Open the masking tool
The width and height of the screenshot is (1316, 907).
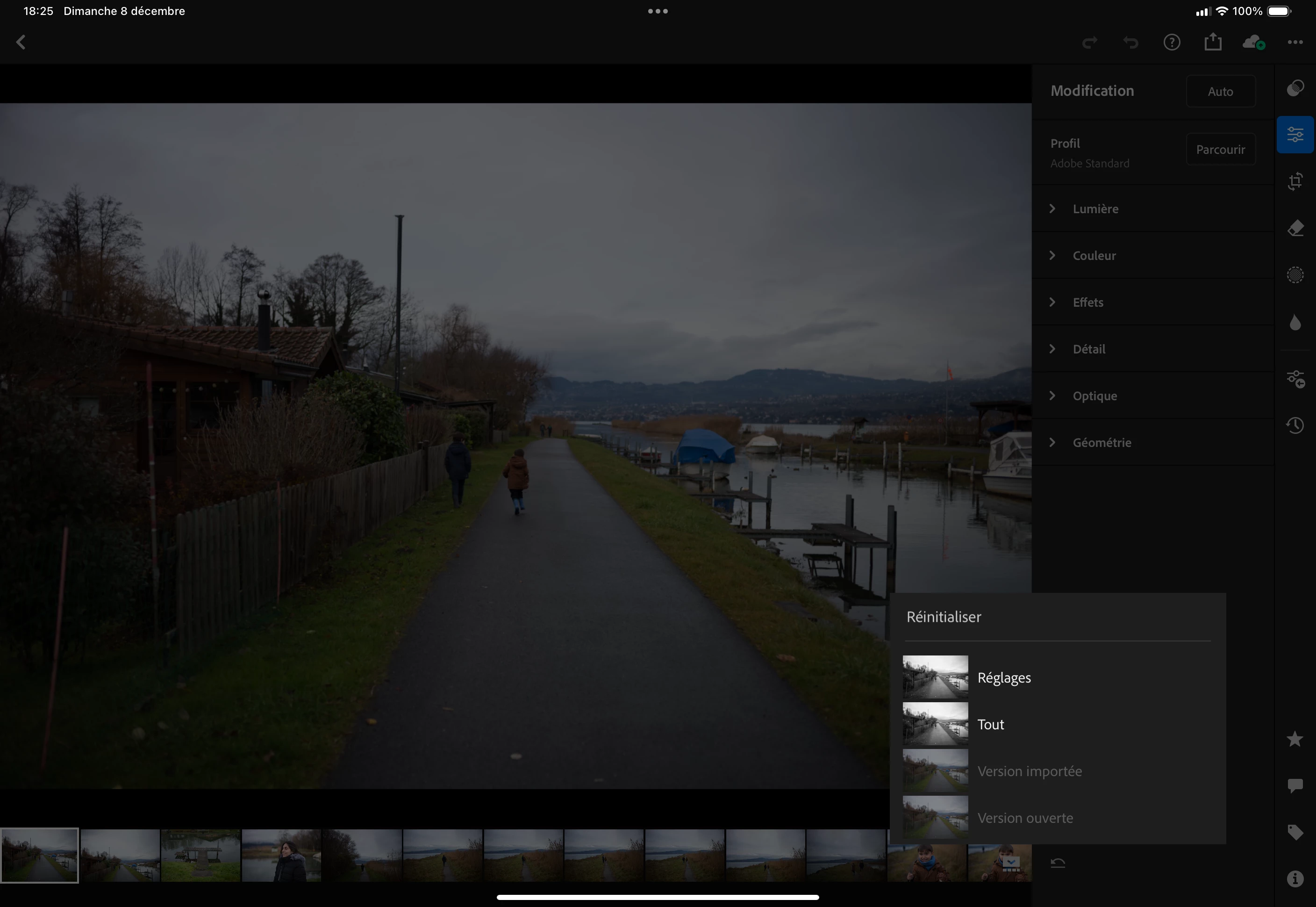[1295, 275]
